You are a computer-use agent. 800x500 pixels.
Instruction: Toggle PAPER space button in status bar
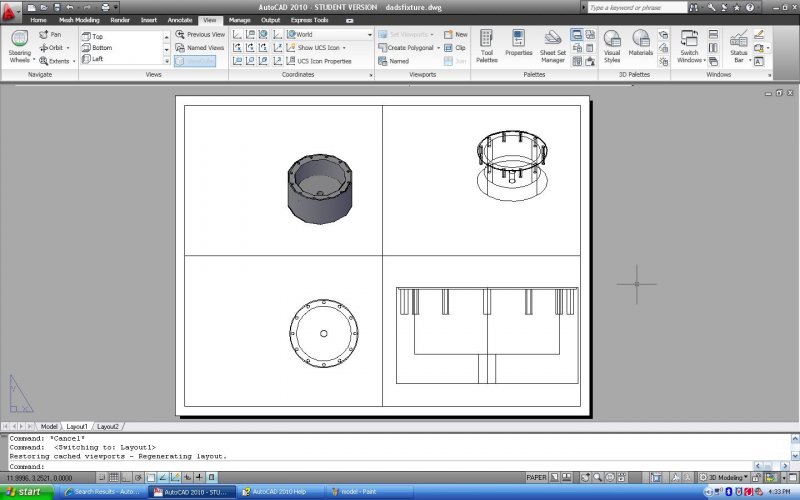coord(537,478)
